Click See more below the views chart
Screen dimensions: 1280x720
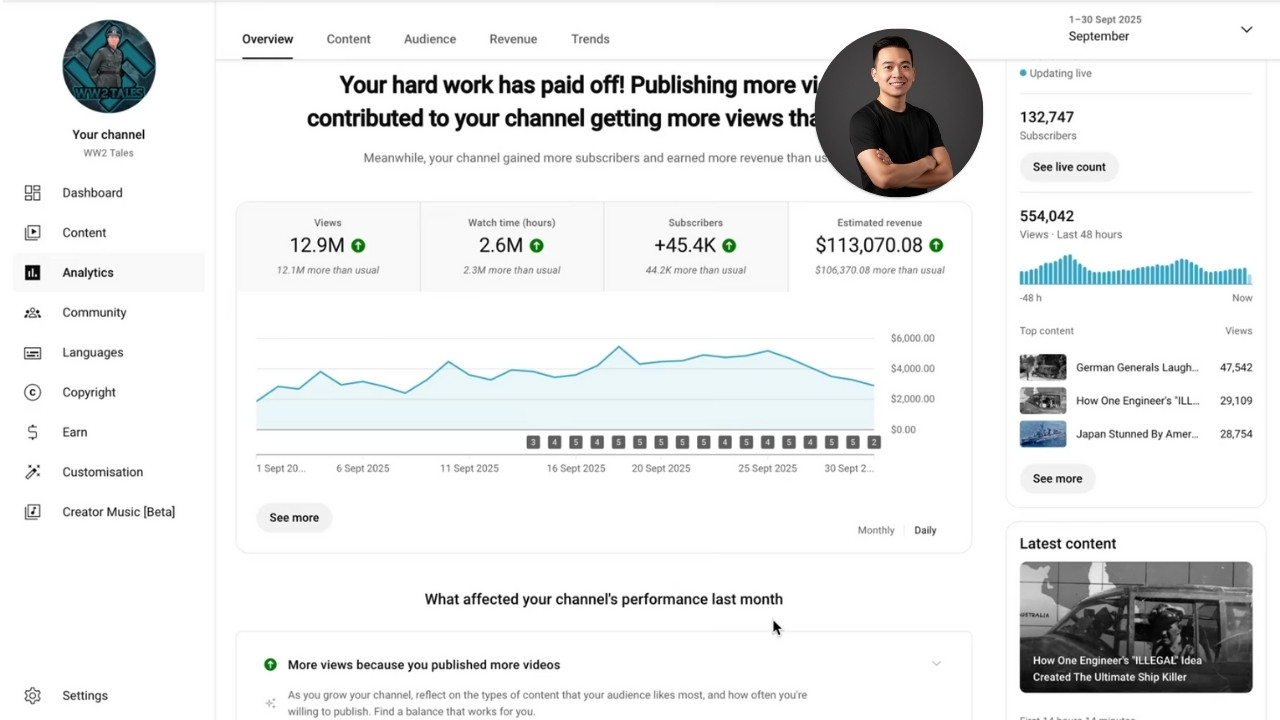(x=293, y=517)
